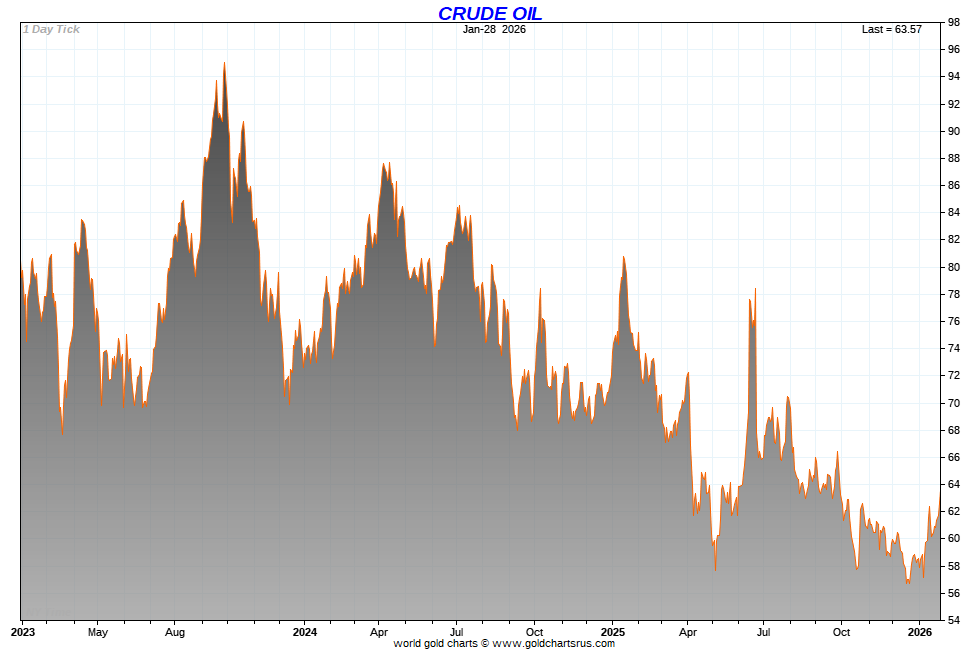Click the Apr label between 2024 and 2025
980x650 pixels.
[379, 632]
